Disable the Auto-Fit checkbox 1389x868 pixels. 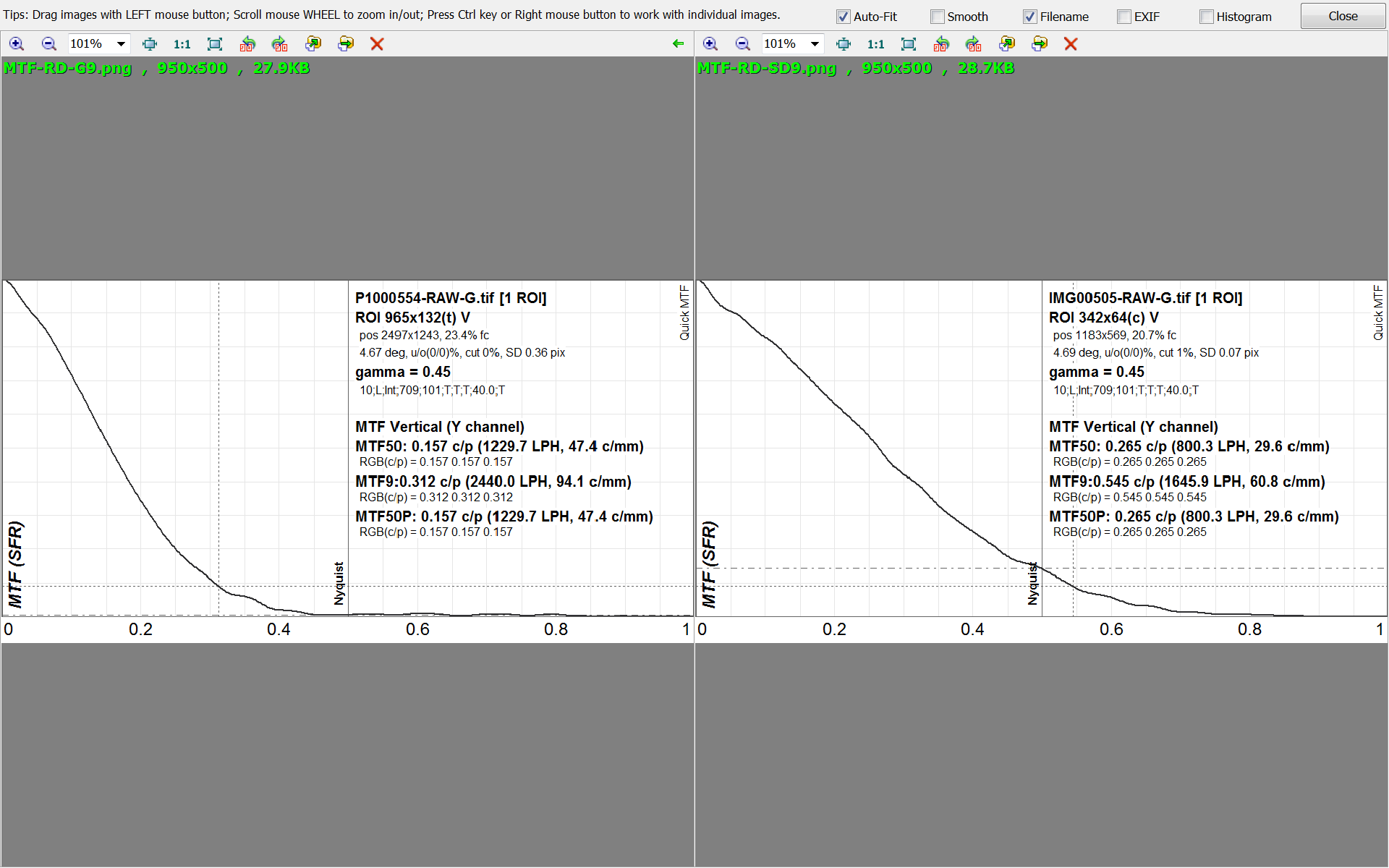point(843,17)
